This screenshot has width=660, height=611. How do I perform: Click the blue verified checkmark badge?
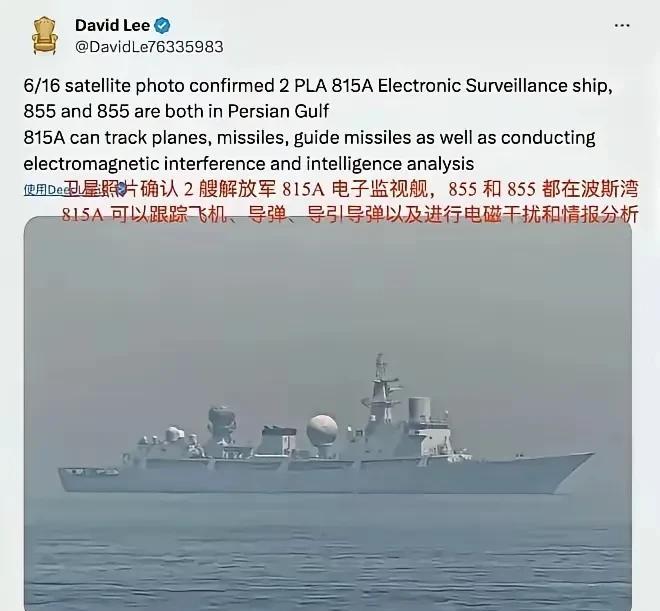tap(162, 26)
